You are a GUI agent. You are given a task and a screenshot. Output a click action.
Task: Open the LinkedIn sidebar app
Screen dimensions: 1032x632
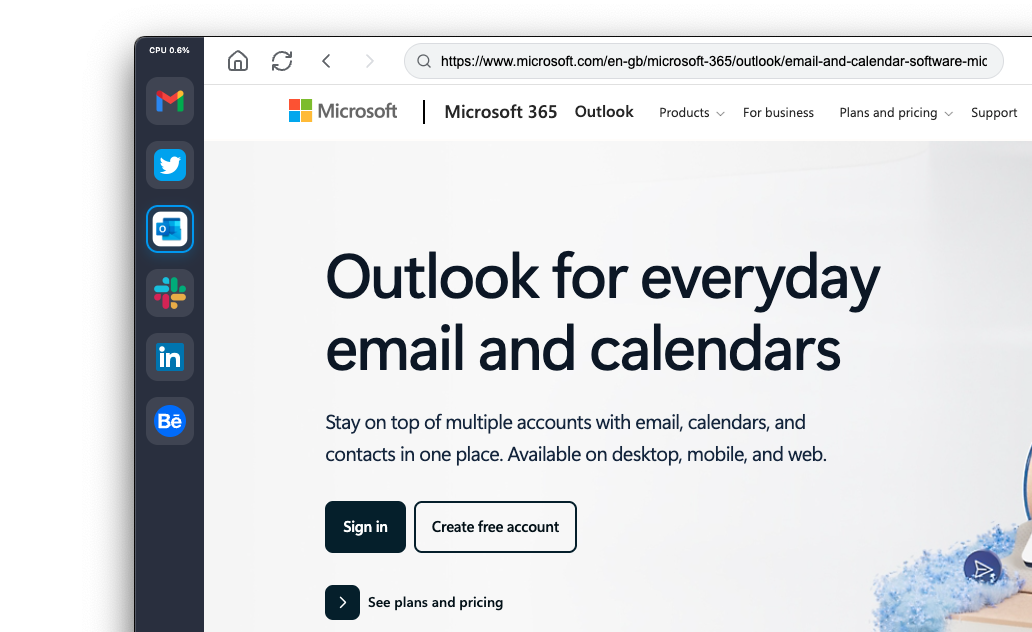(170, 357)
